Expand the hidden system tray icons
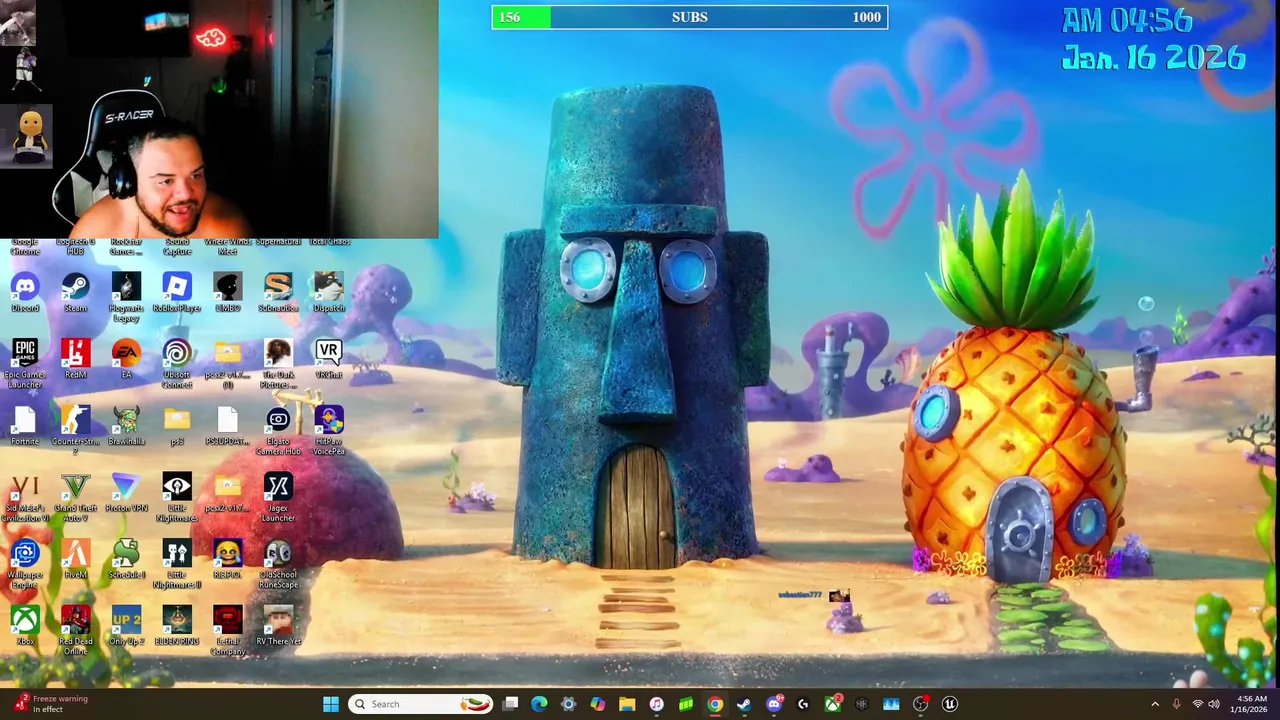Viewport: 1280px width, 720px height. tap(1155, 704)
